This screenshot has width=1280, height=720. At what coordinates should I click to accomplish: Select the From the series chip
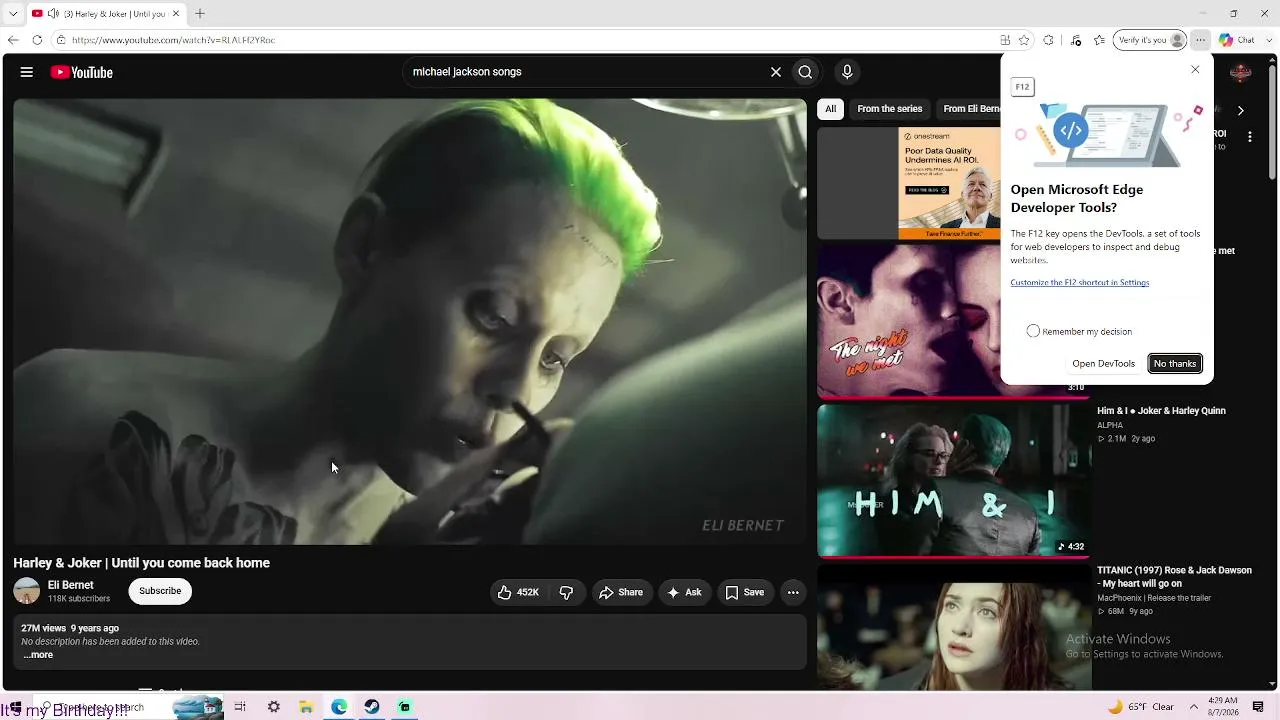[x=890, y=109]
